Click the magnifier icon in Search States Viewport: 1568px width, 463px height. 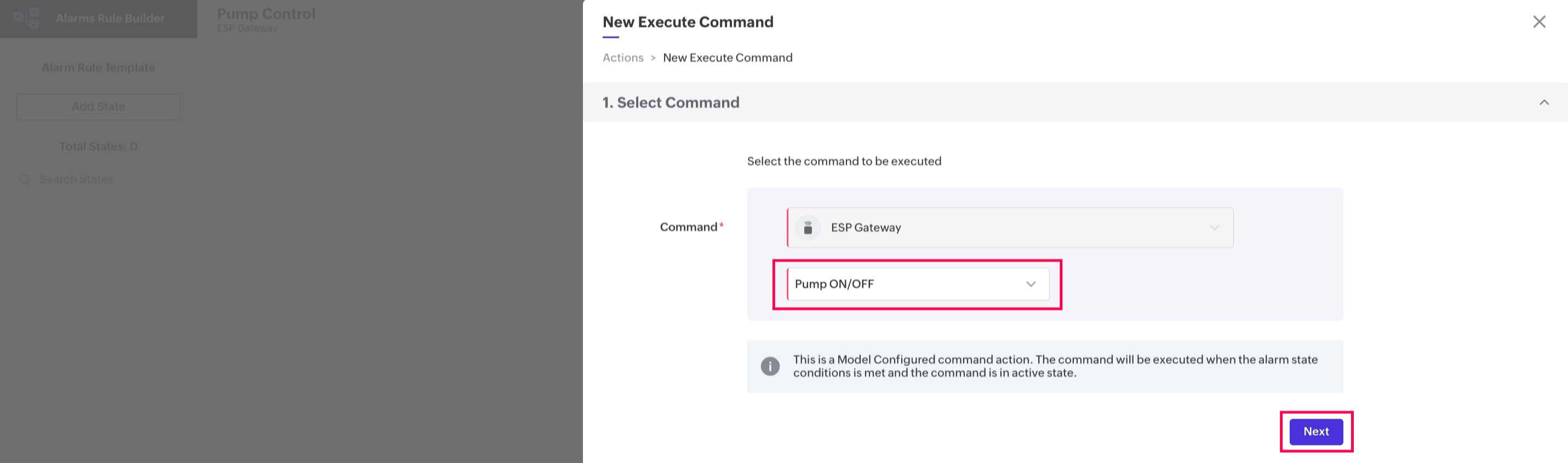point(25,180)
